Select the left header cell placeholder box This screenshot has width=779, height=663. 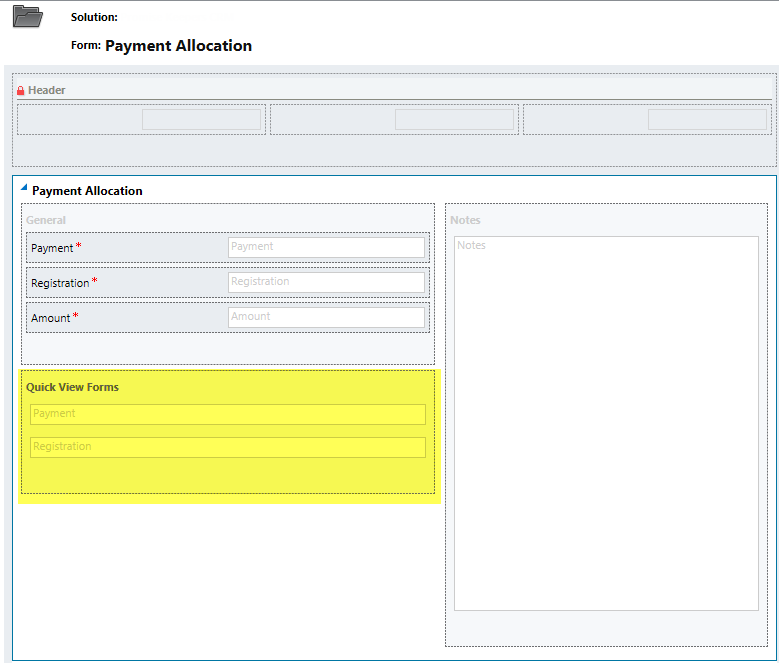click(201, 120)
